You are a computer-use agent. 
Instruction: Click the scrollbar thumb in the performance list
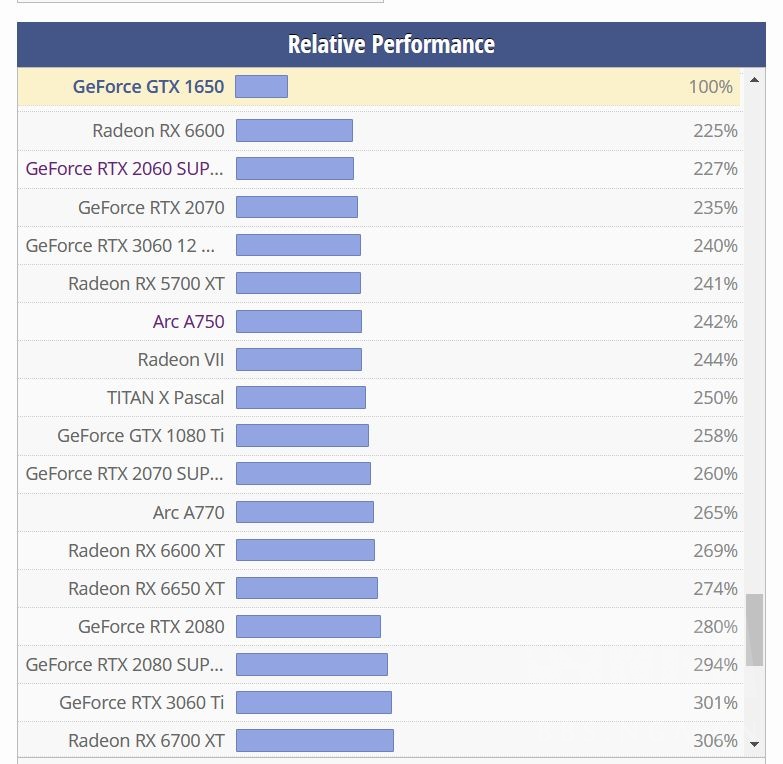(x=755, y=631)
